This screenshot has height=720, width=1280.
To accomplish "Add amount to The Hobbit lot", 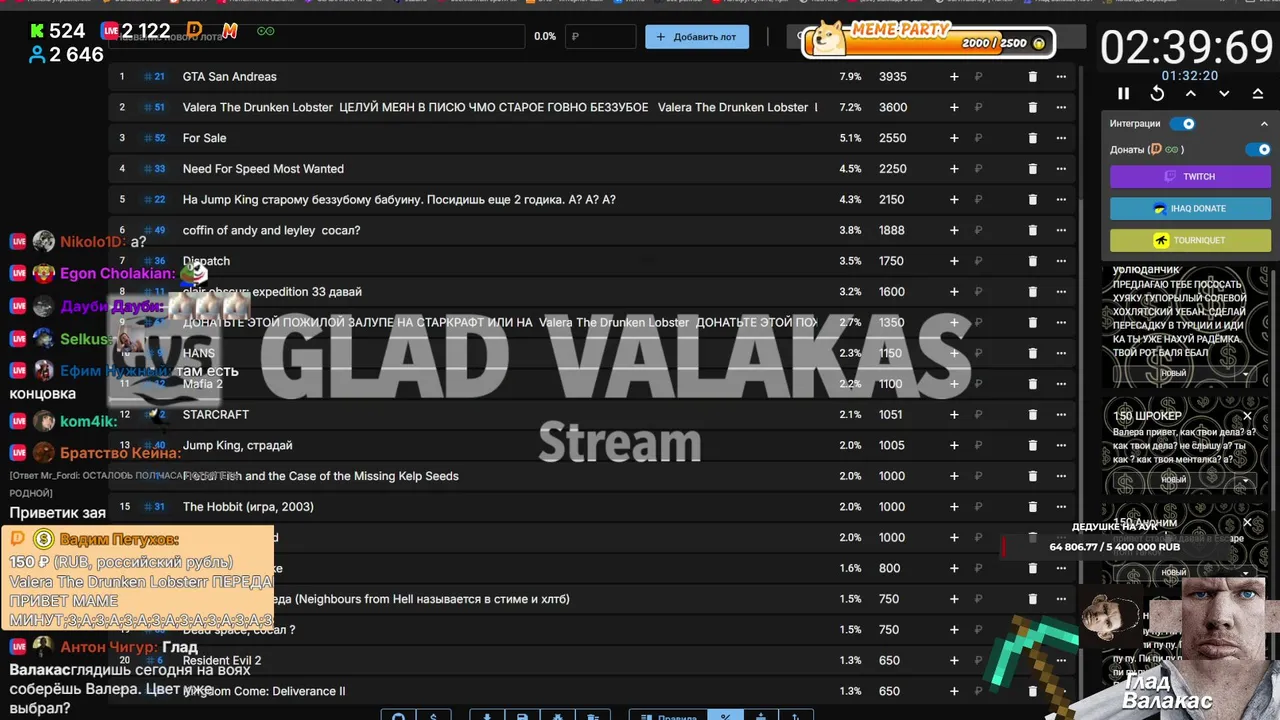I will tap(954, 507).
